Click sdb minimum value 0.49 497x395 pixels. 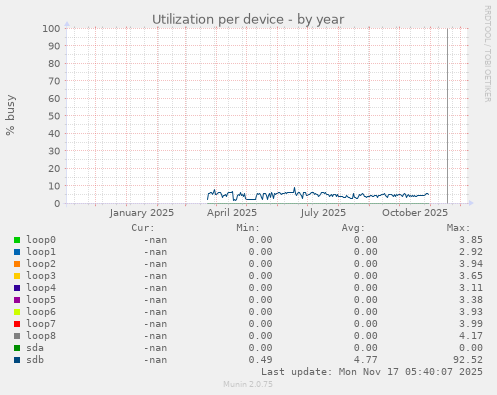[x=260, y=360]
